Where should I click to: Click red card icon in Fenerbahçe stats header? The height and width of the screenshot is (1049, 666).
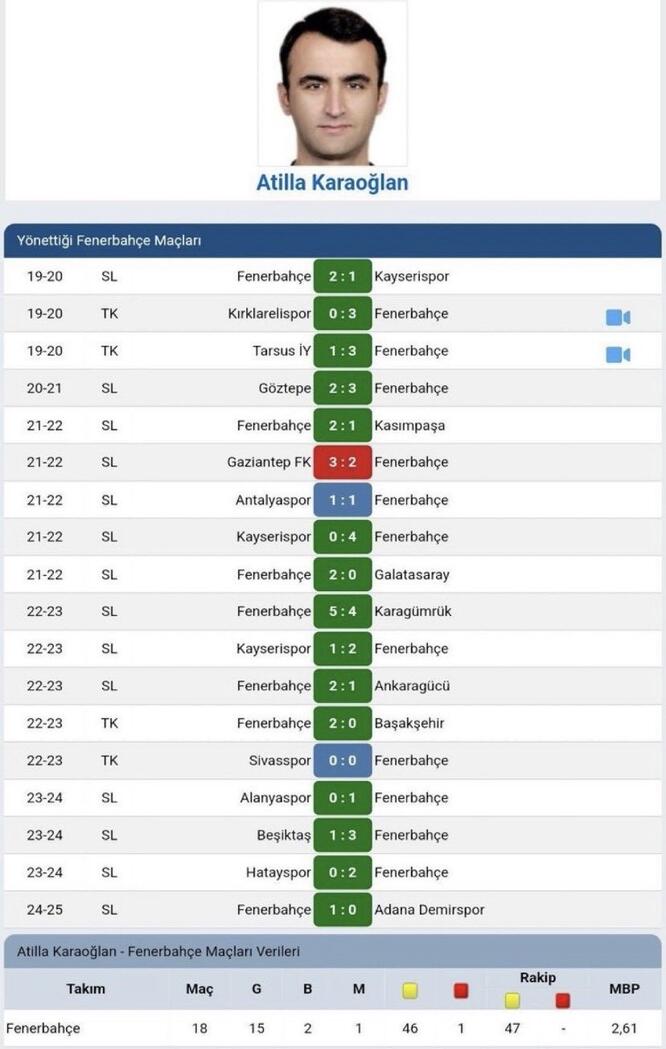(461, 990)
